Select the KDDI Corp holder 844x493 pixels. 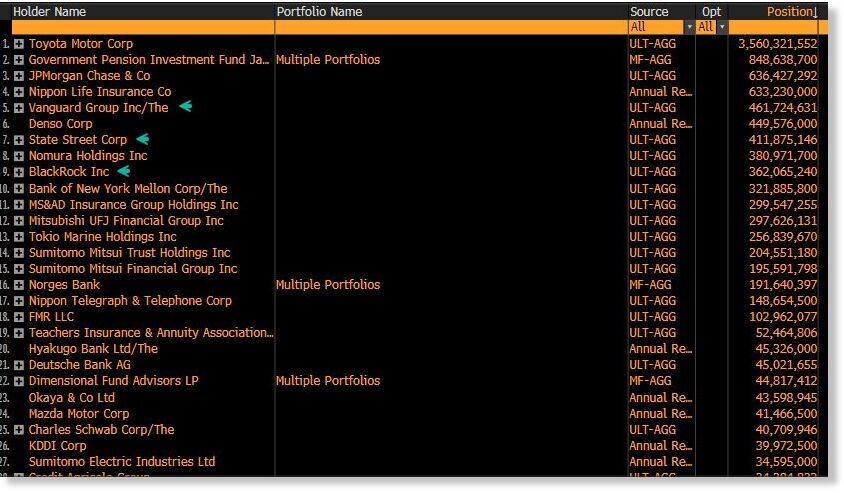coord(57,446)
